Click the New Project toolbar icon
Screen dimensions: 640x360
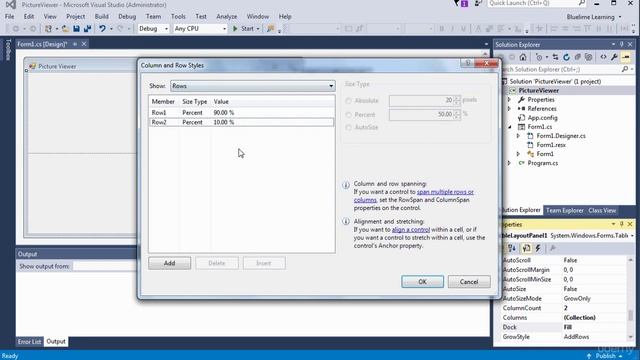coord(48,29)
